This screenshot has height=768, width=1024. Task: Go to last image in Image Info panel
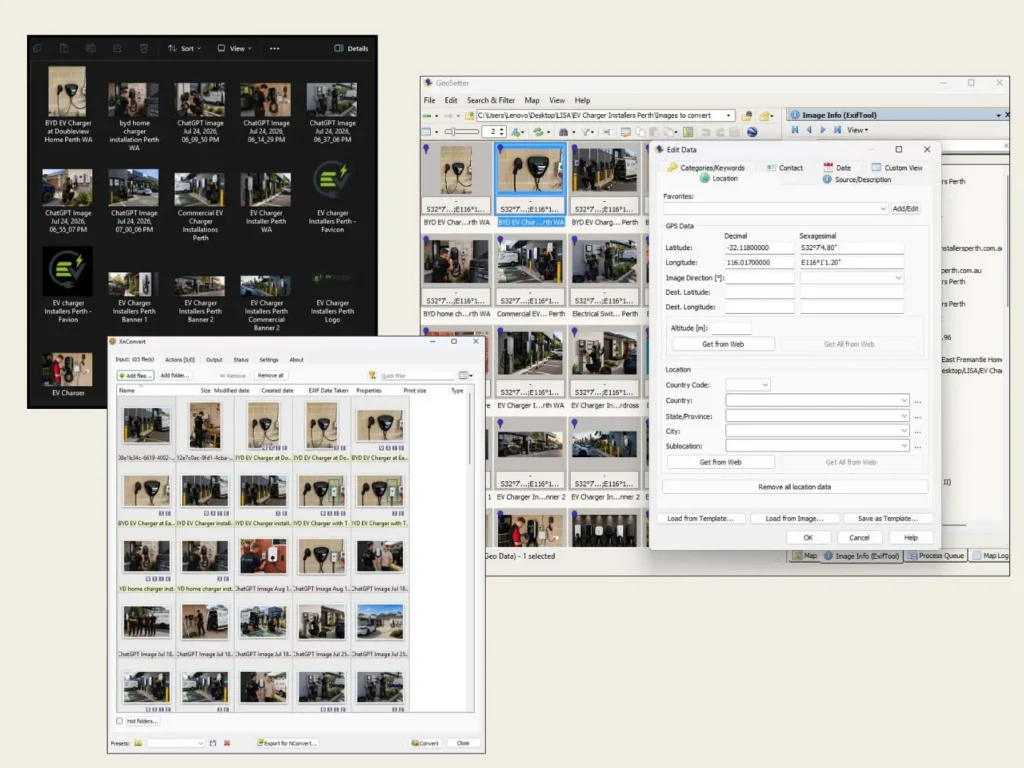[837, 130]
